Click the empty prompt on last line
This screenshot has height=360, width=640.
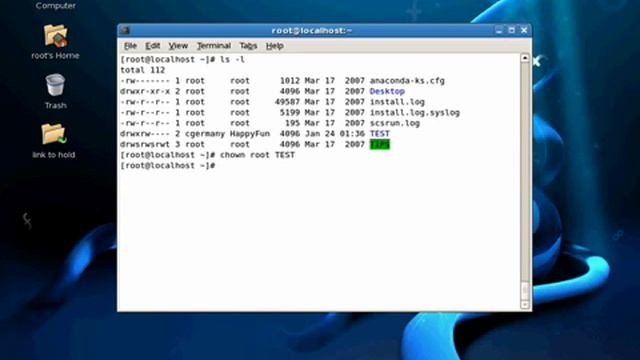coord(168,166)
